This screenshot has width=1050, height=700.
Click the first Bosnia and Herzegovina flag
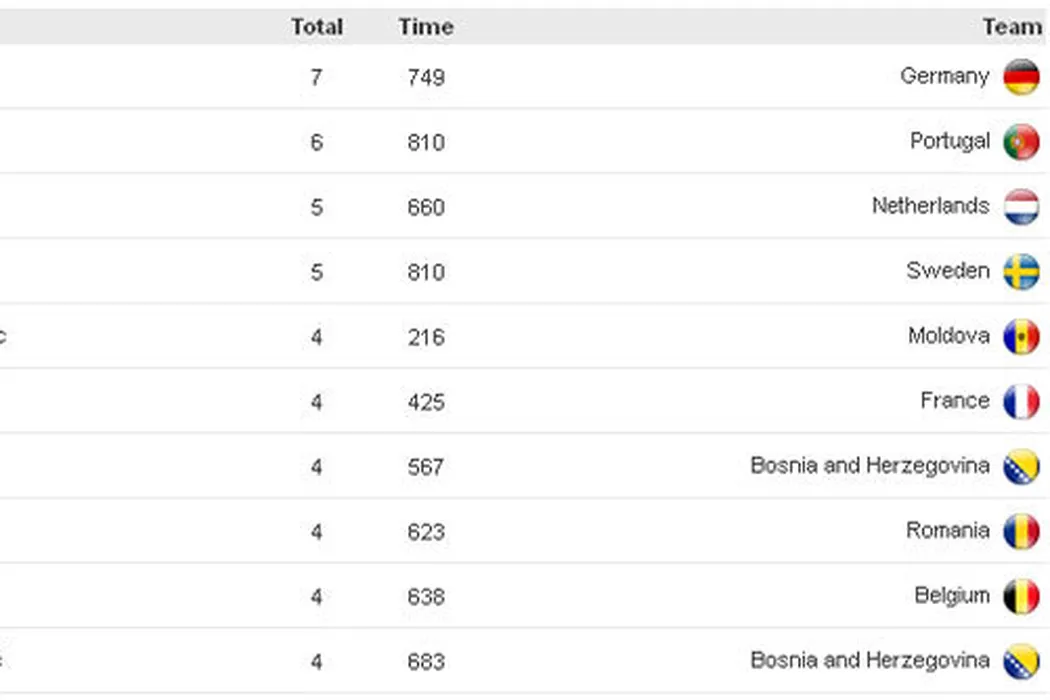[x=1021, y=466]
